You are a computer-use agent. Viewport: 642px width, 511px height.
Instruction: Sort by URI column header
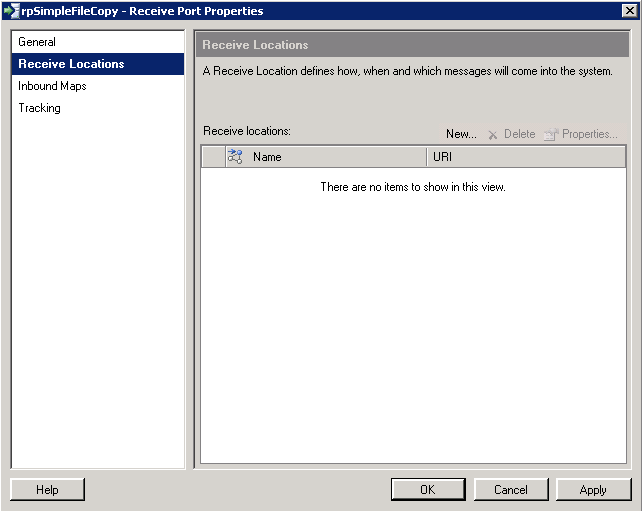(526, 157)
